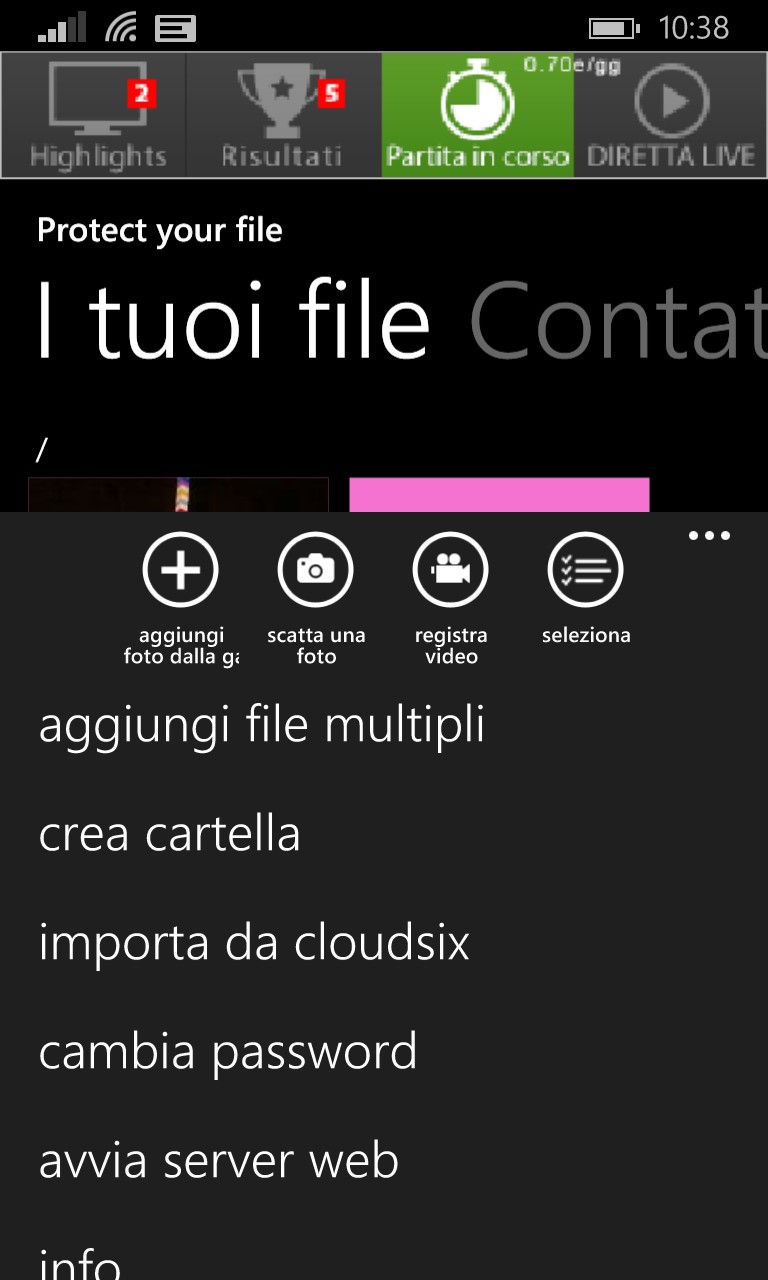Image resolution: width=768 pixels, height=1280 pixels.
Task: Choose cambia password menu item
Action: point(228,1053)
